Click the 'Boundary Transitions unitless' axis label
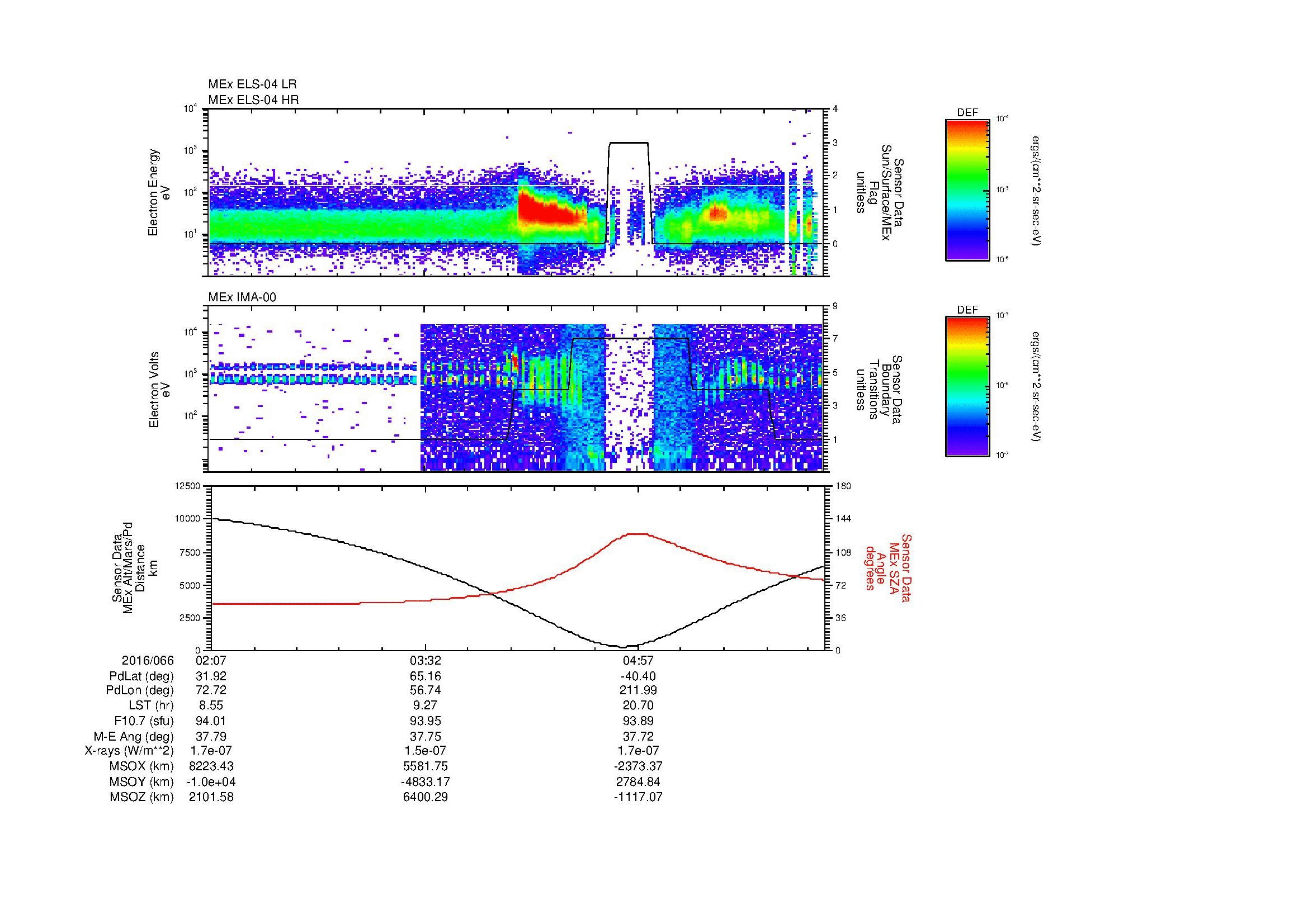 click(881, 390)
